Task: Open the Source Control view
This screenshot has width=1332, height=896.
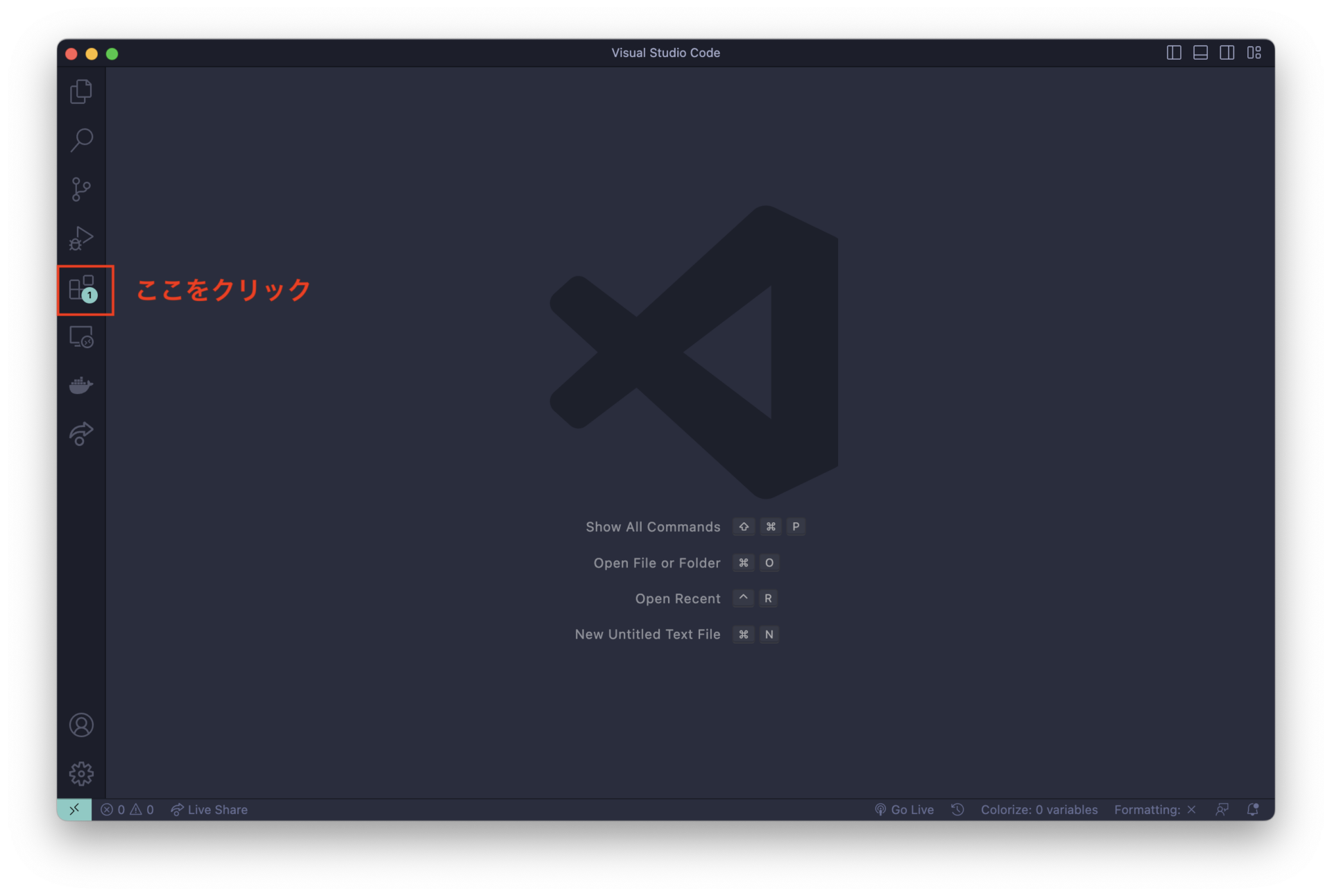Action: pos(81,189)
